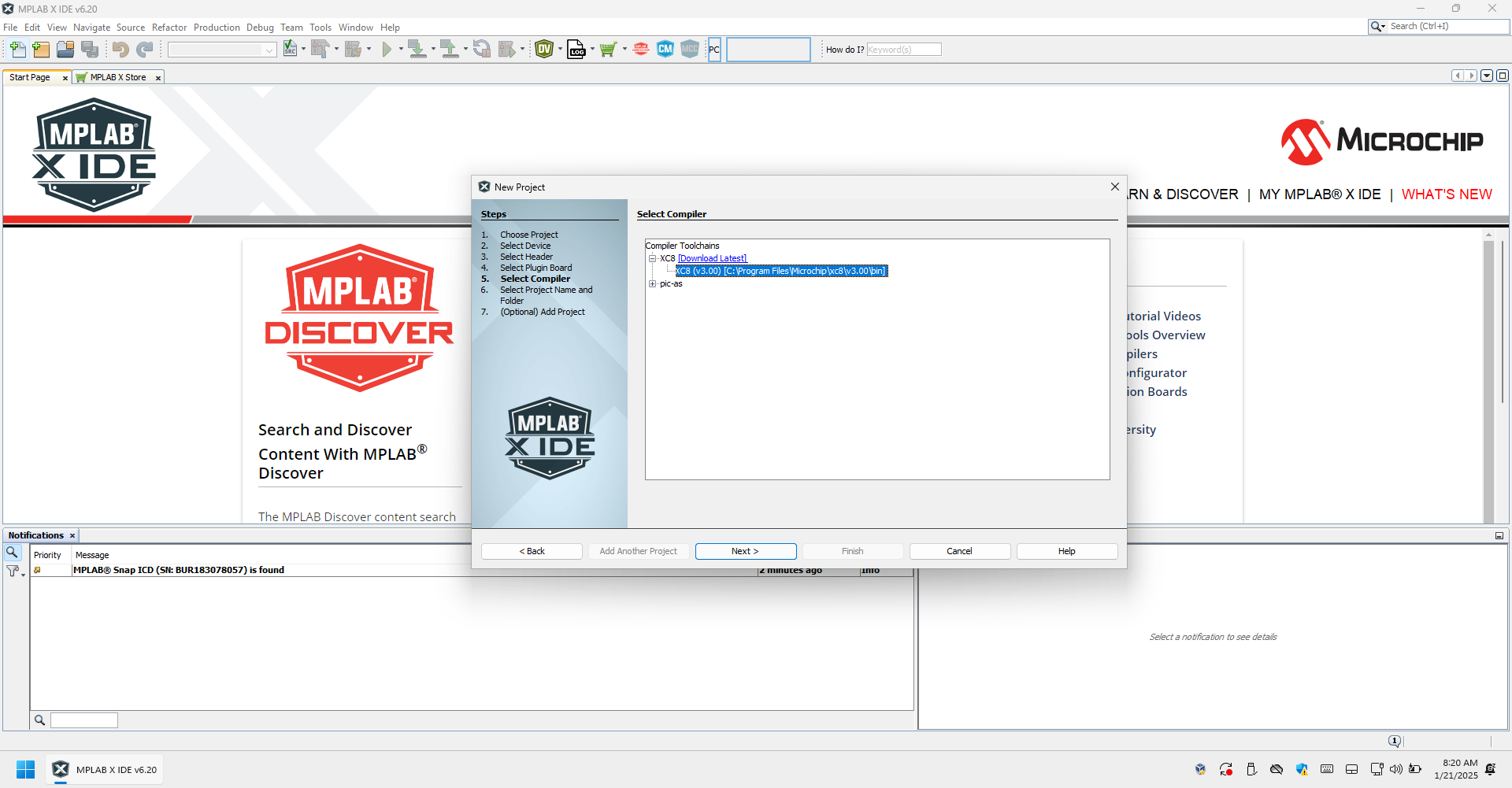Click the Notifications filter funnel icon
Viewport: 1512px width, 788px height.
point(13,571)
